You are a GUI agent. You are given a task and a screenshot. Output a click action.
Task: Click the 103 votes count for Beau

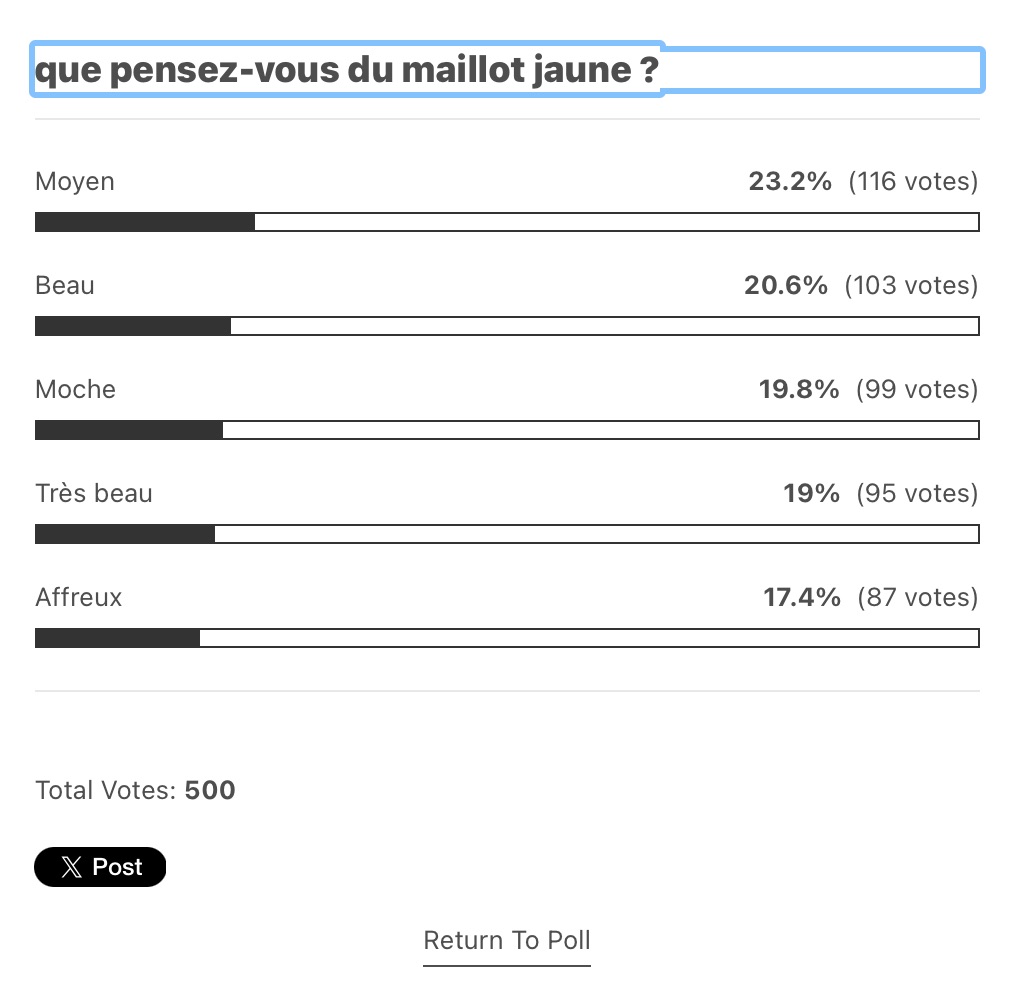pos(911,286)
